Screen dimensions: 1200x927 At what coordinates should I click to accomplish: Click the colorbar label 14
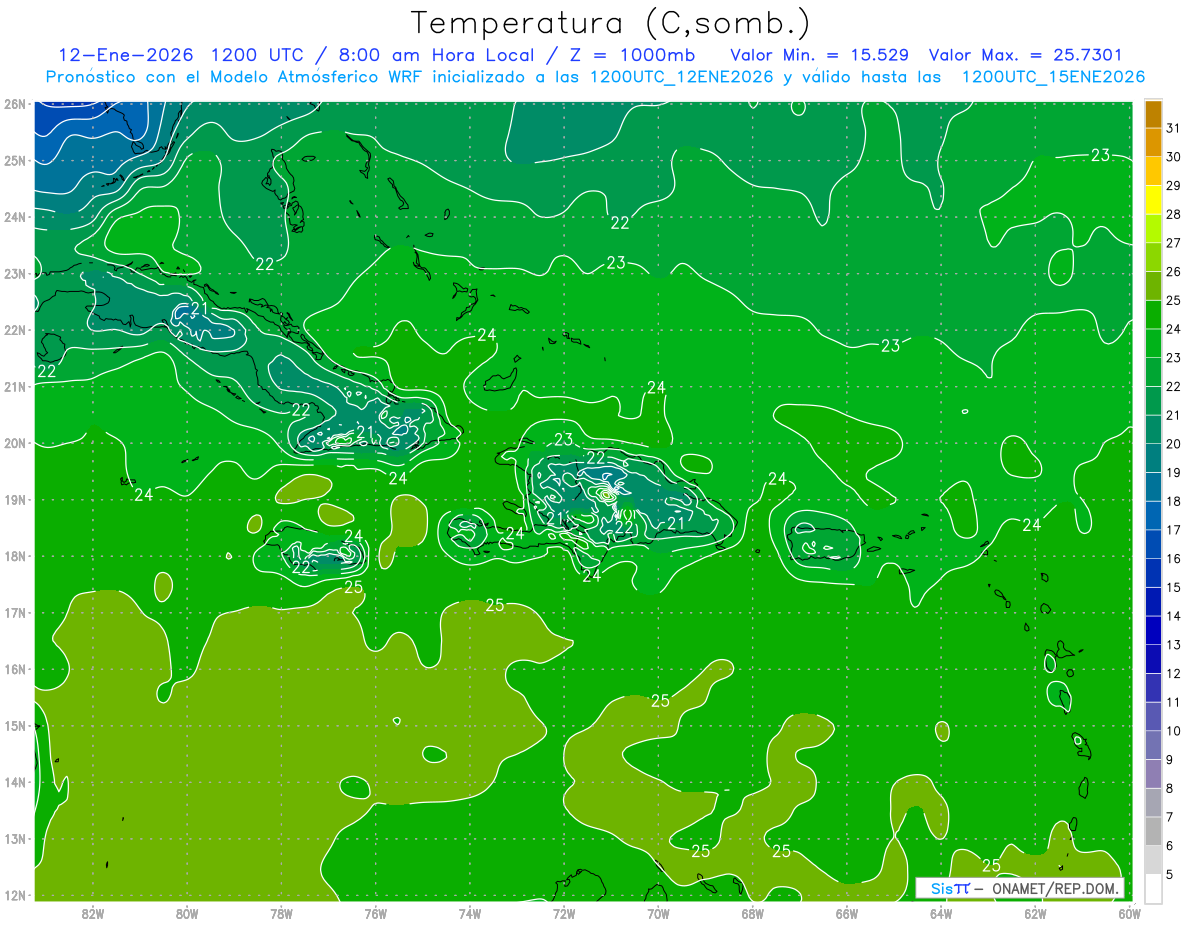coord(1174,617)
